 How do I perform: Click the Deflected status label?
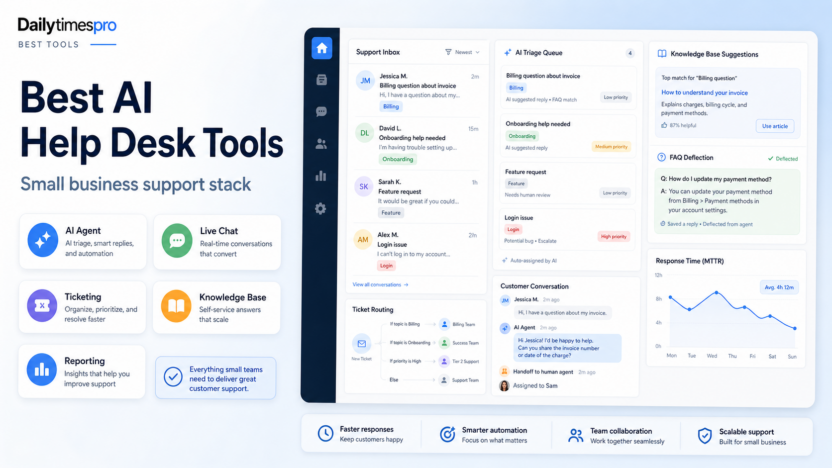(x=783, y=159)
